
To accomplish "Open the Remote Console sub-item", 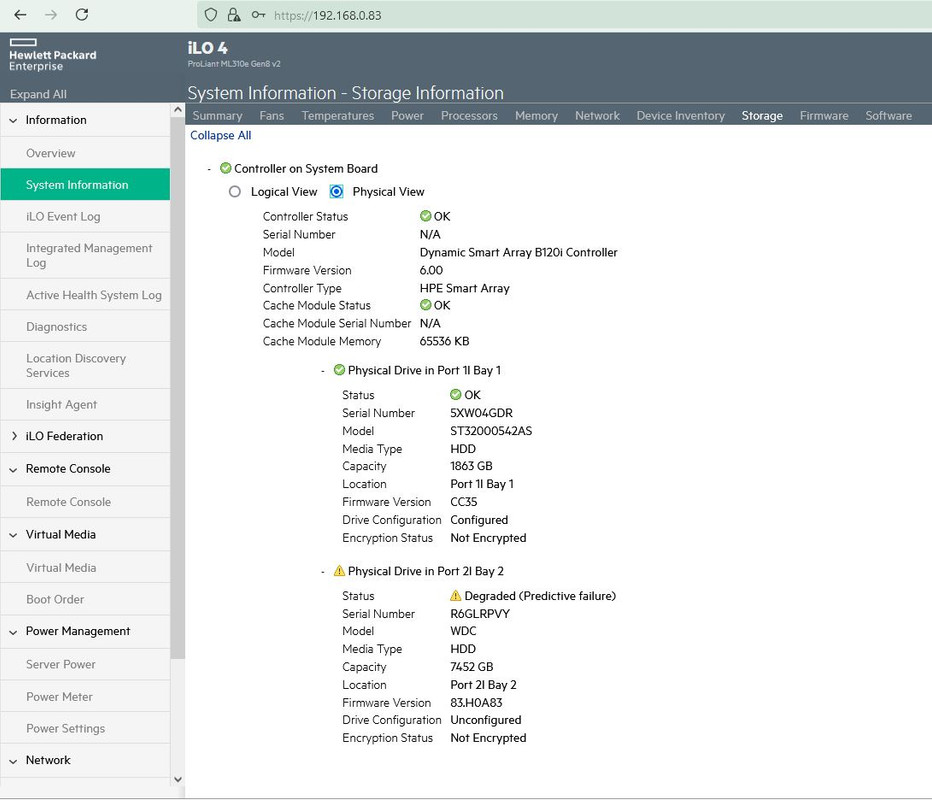I will point(85,502).
